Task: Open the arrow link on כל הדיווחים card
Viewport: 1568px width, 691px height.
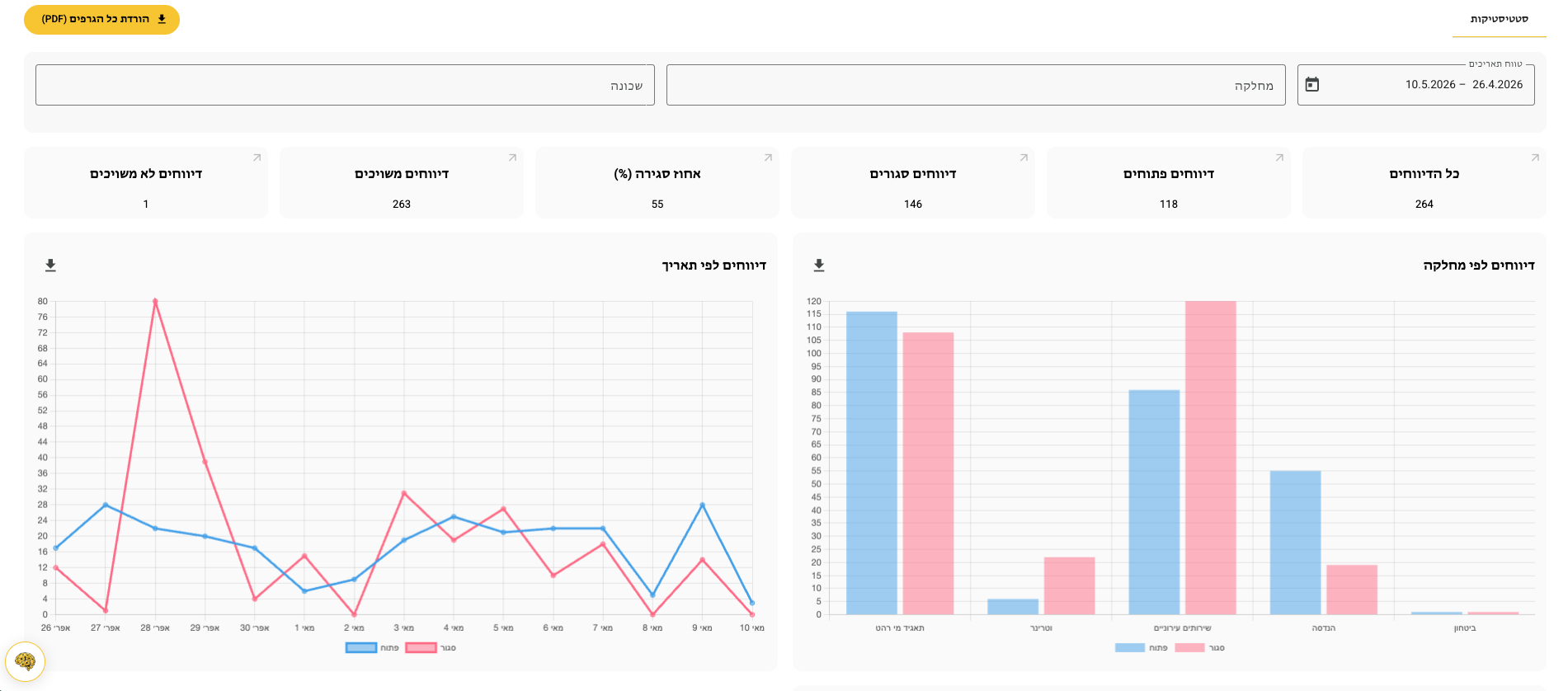Action: point(1535,157)
